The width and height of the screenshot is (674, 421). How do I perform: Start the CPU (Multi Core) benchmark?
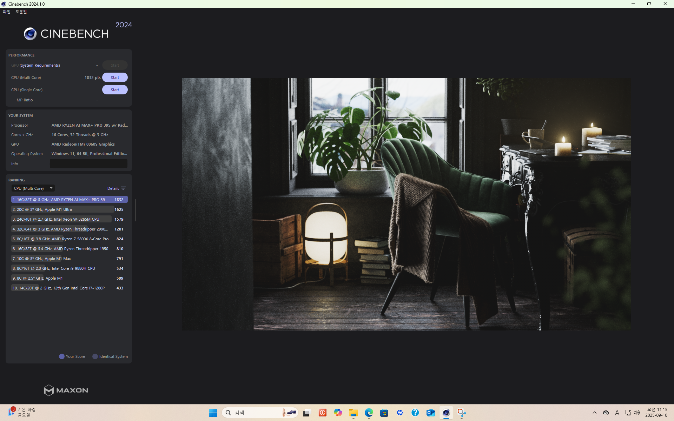pos(115,77)
